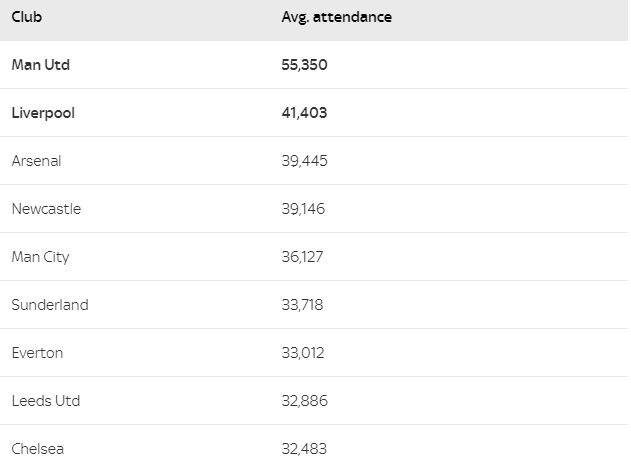Click Liverpool attendance value 41,403
This screenshot has height=471, width=631.
pos(304,113)
